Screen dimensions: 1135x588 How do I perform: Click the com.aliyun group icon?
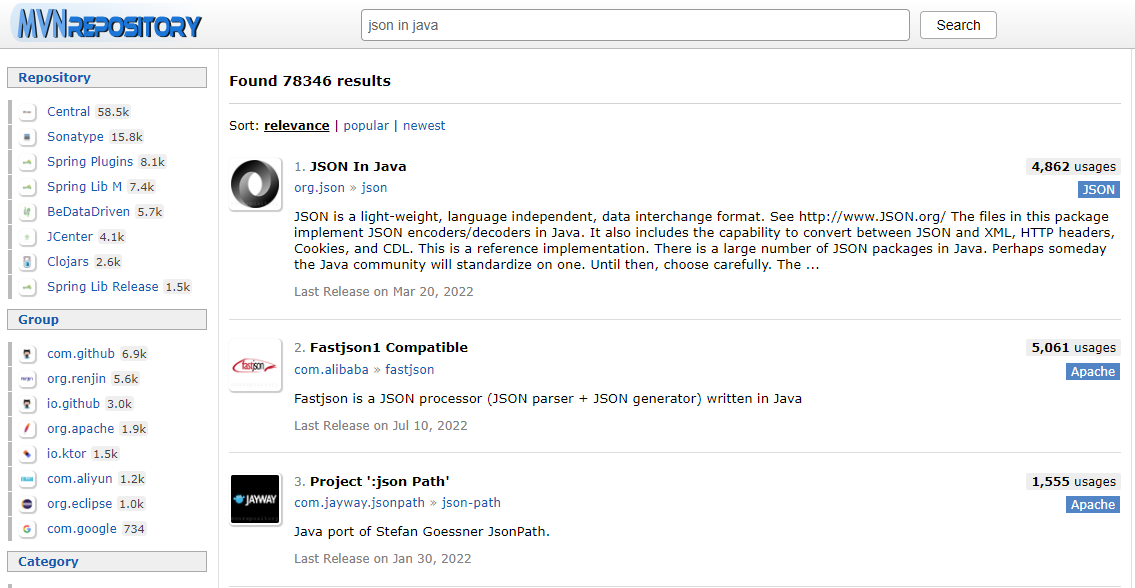tap(28, 479)
